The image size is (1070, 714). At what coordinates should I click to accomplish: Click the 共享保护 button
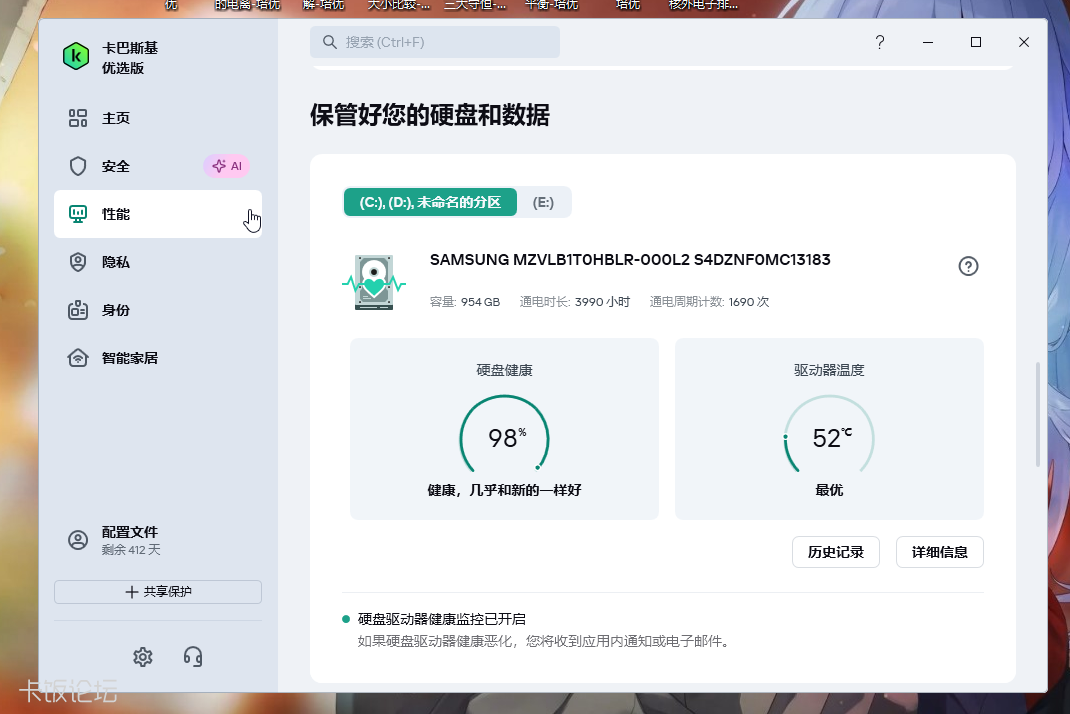[158, 592]
